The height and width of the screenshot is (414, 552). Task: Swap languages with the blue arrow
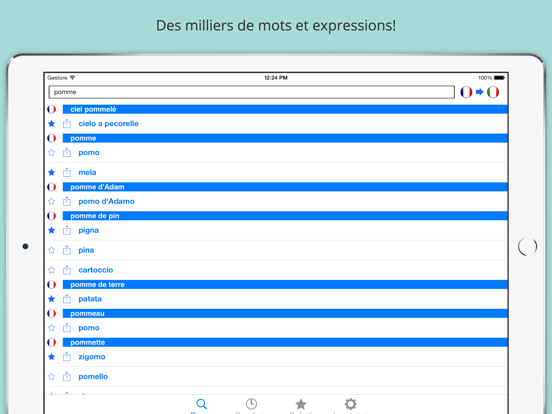(x=479, y=92)
